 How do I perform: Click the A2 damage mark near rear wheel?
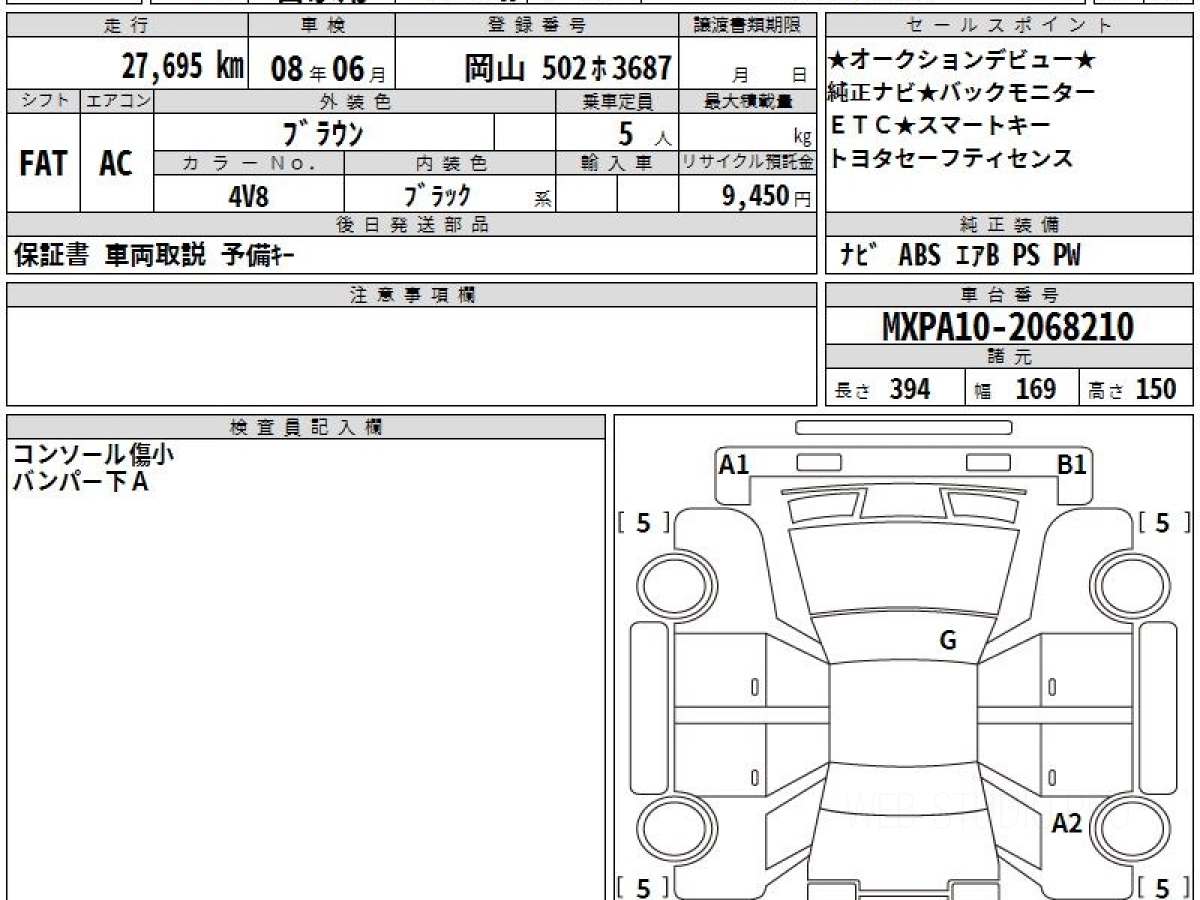pyautogui.click(x=1067, y=823)
